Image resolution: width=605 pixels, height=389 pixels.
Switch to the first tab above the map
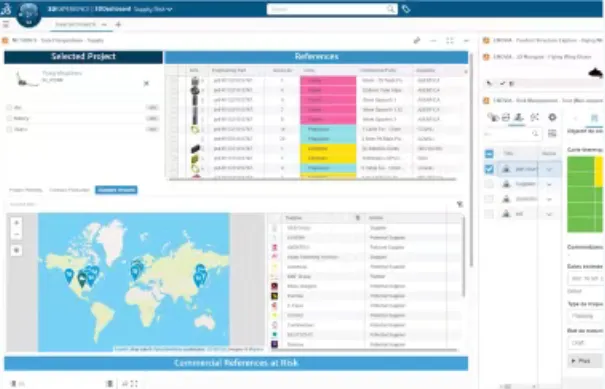[25, 190]
